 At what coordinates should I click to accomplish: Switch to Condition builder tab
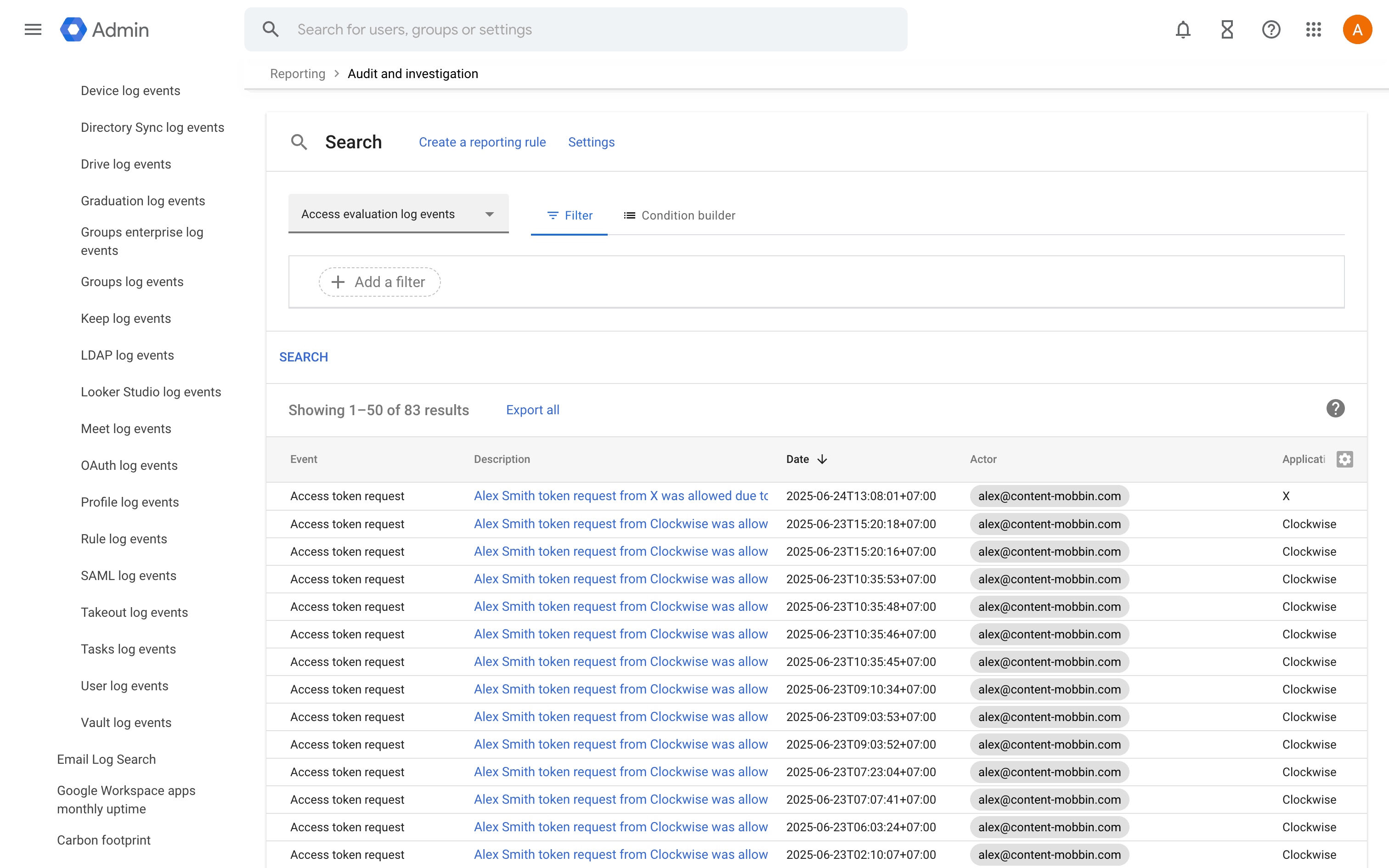(679, 215)
